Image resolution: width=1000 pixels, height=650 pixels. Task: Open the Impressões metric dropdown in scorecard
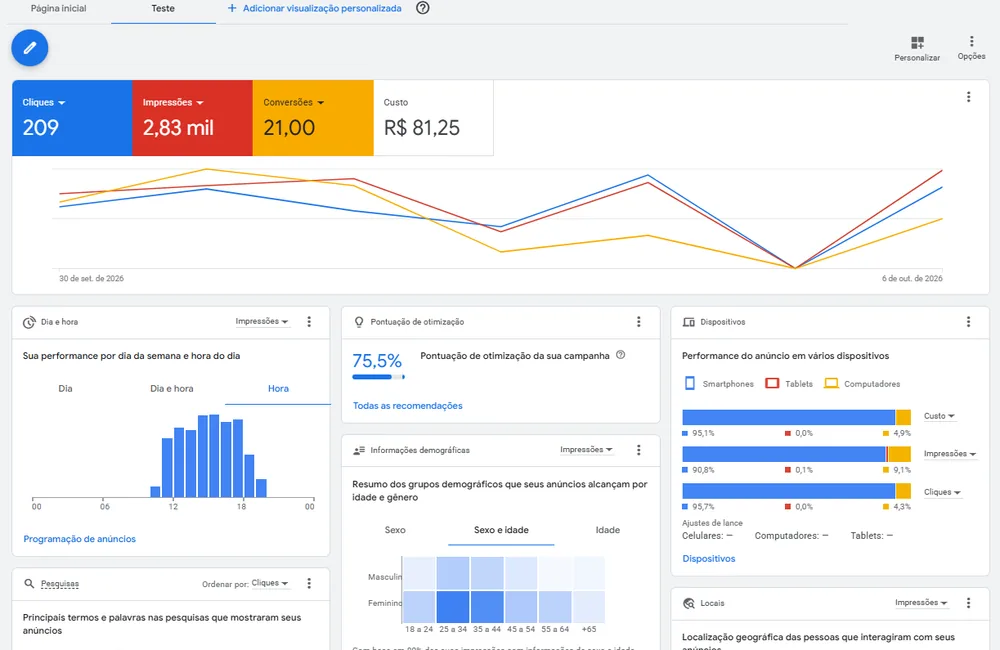(173, 102)
